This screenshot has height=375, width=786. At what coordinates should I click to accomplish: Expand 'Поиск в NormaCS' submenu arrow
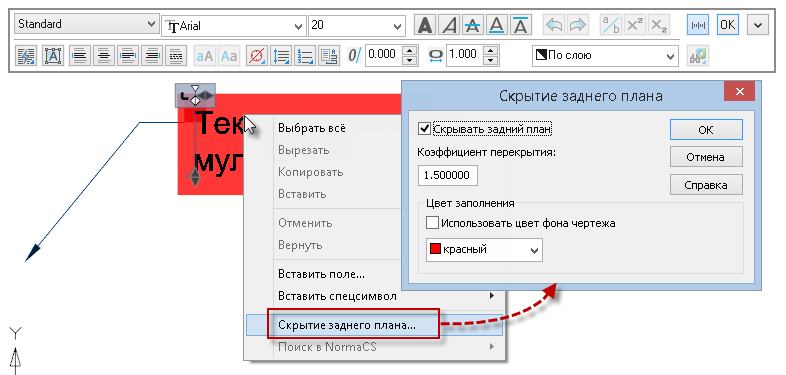[x=492, y=346]
